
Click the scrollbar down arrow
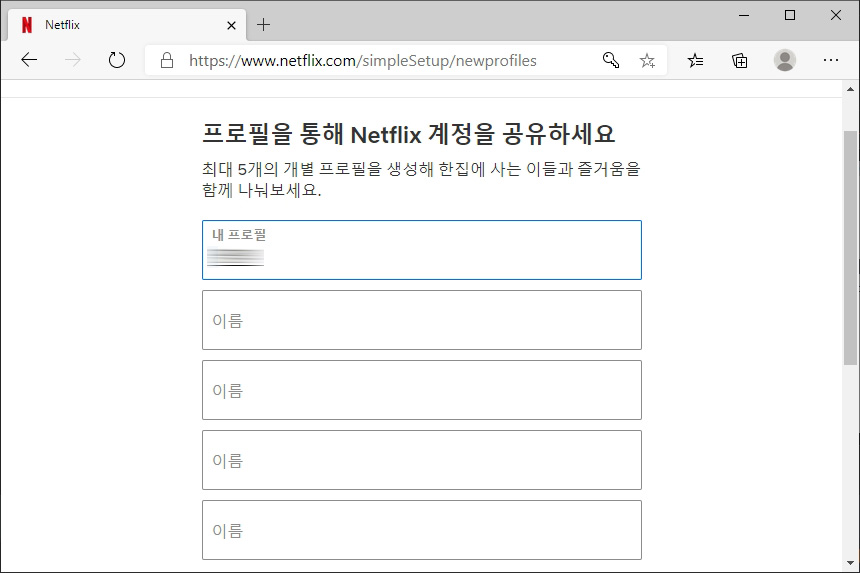tap(850, 563)
